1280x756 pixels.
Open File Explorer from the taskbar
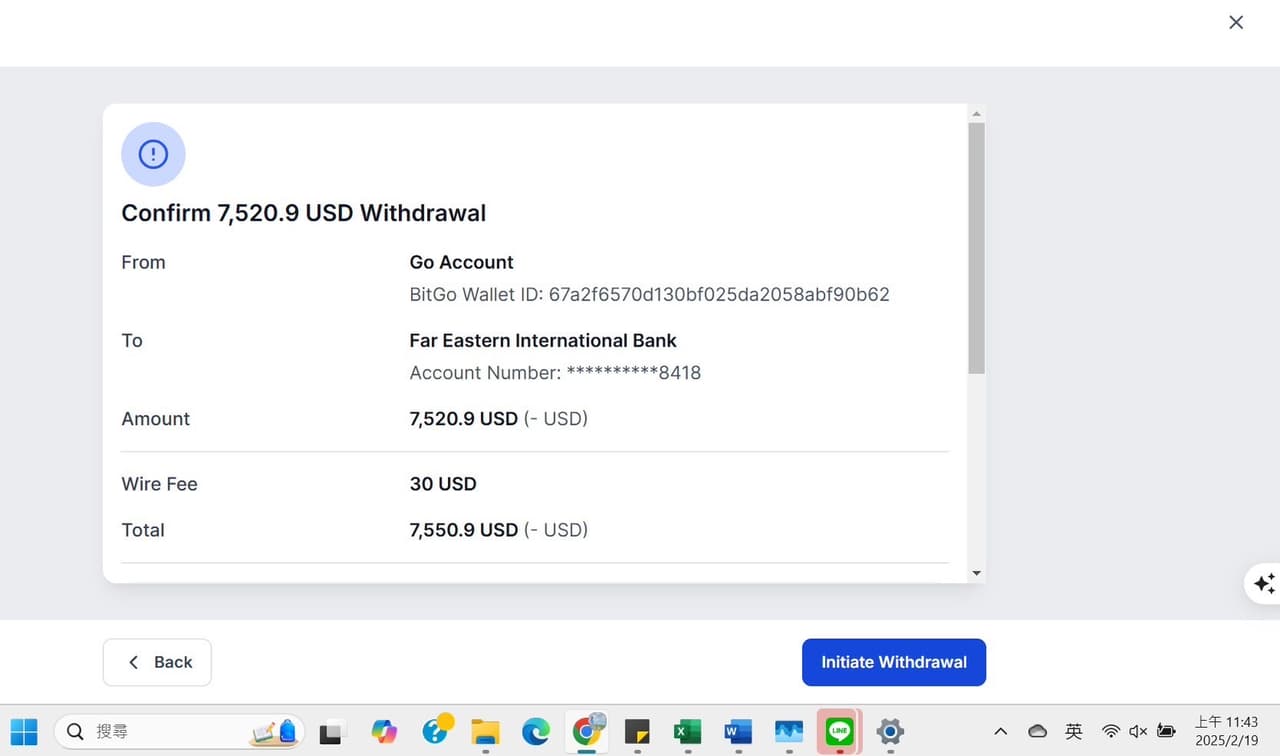[485, 732]
